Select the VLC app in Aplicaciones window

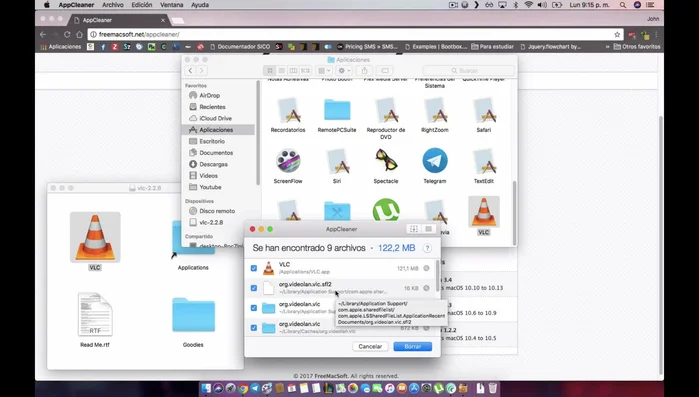[x=484, y=212]
